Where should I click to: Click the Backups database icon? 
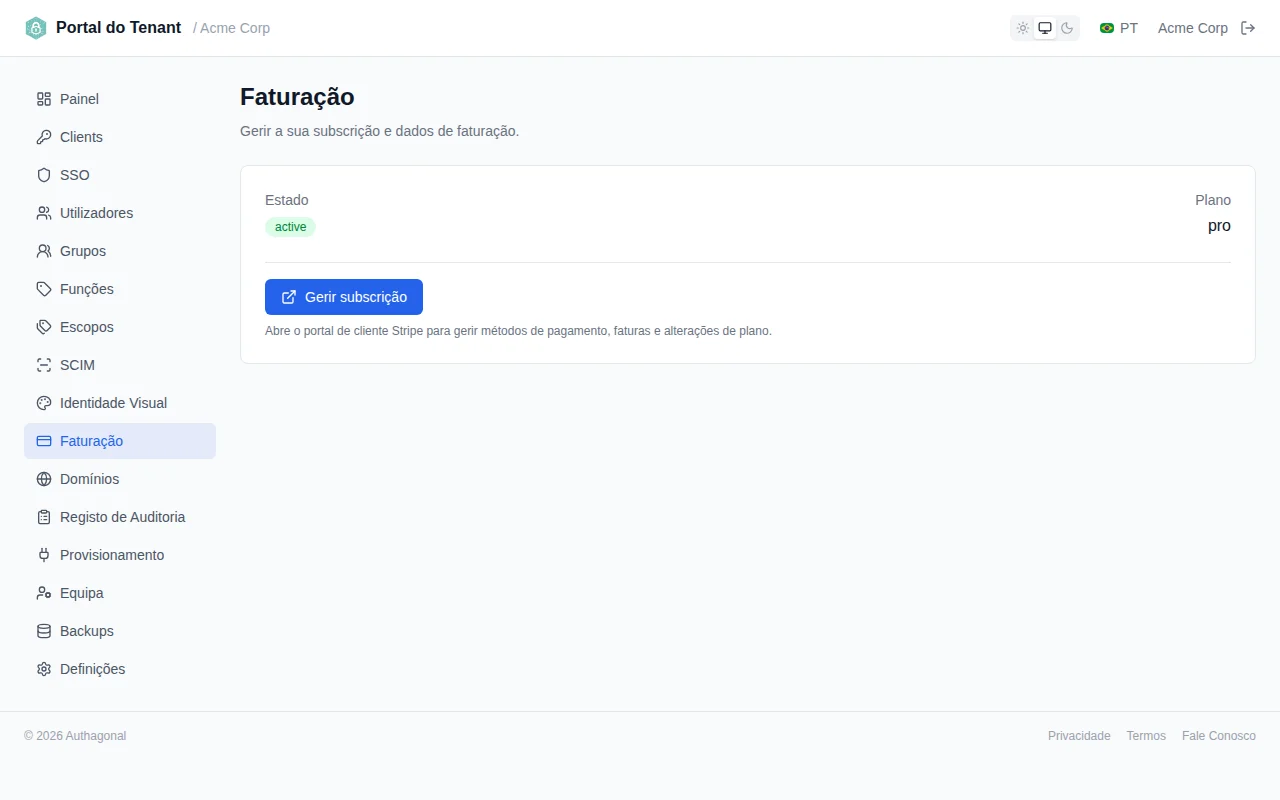44,631
